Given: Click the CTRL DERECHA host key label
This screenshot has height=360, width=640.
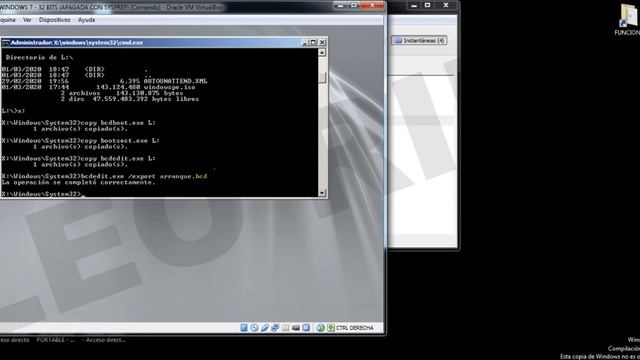Looking at the screenshot, I should click(x=354, y=328).
